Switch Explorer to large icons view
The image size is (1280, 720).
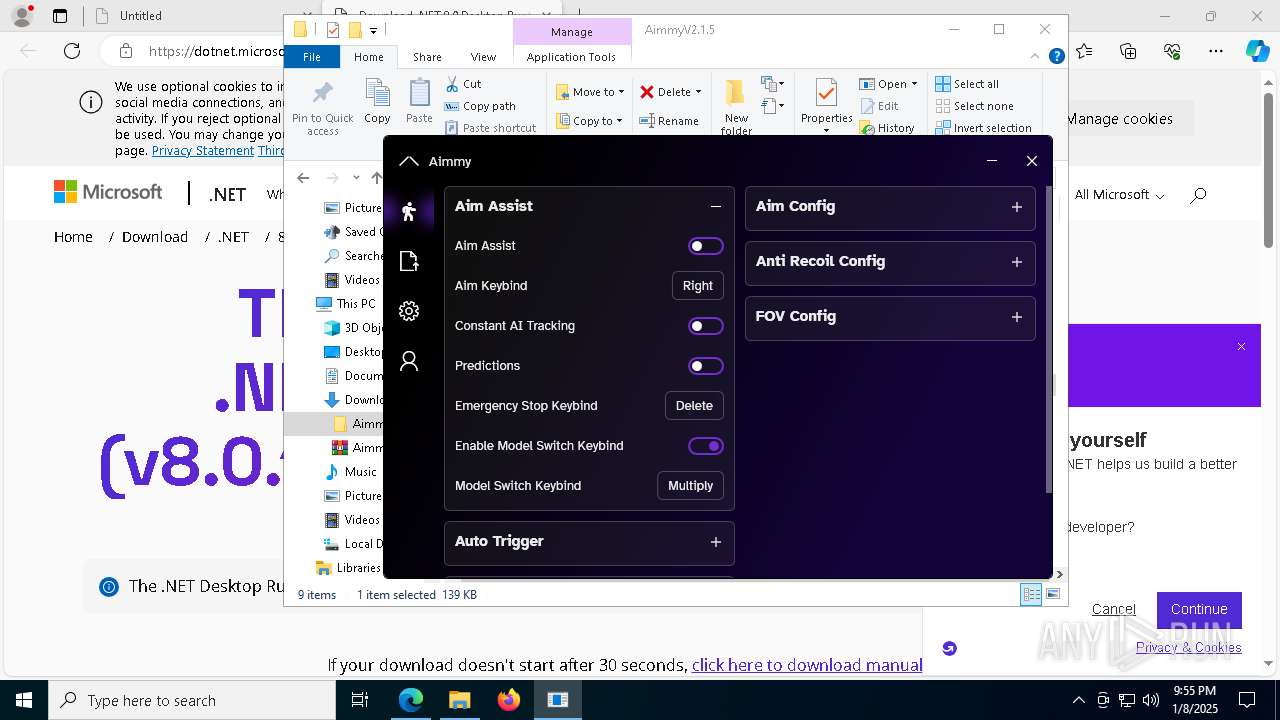(x=1052, y=594)
